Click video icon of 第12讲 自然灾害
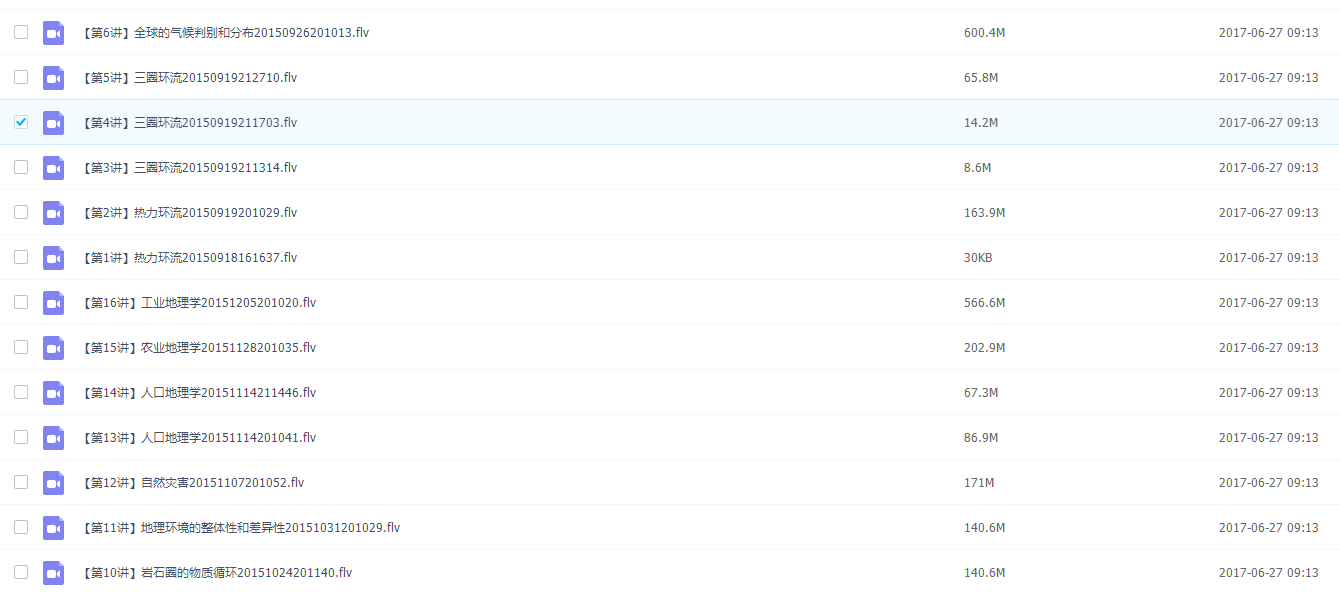1339x592 pixels. click(53, 483)
